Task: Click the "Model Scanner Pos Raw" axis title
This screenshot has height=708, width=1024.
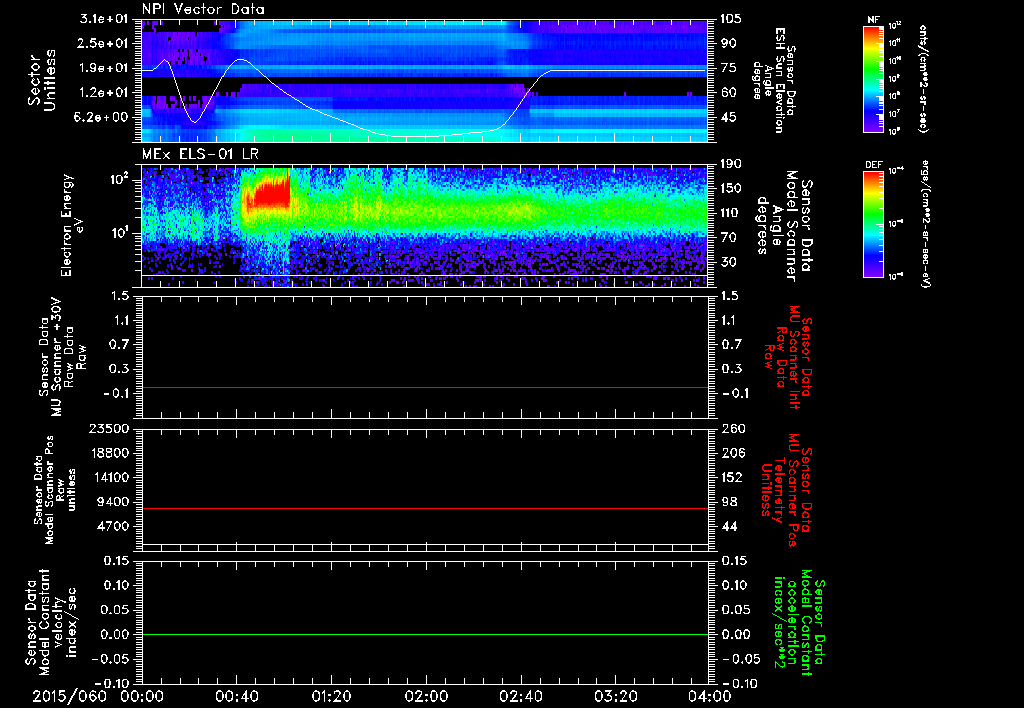Action: point(55,491)
